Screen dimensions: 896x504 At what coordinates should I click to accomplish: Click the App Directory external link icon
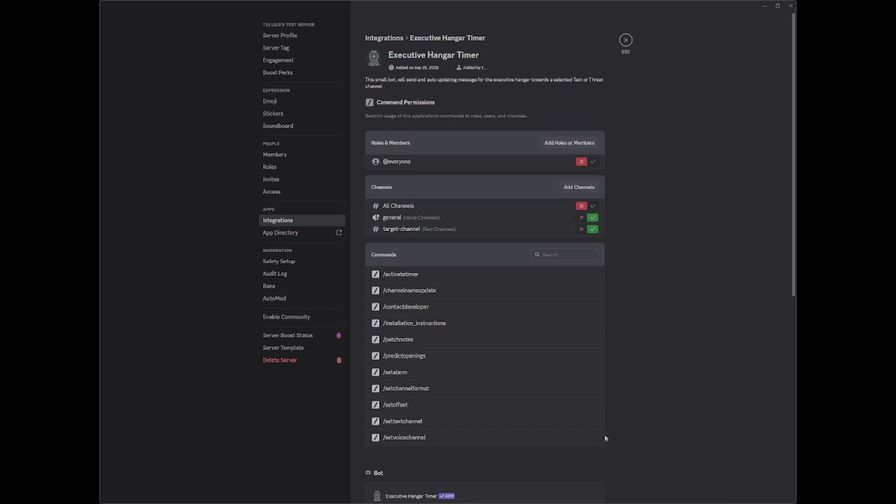339,233
